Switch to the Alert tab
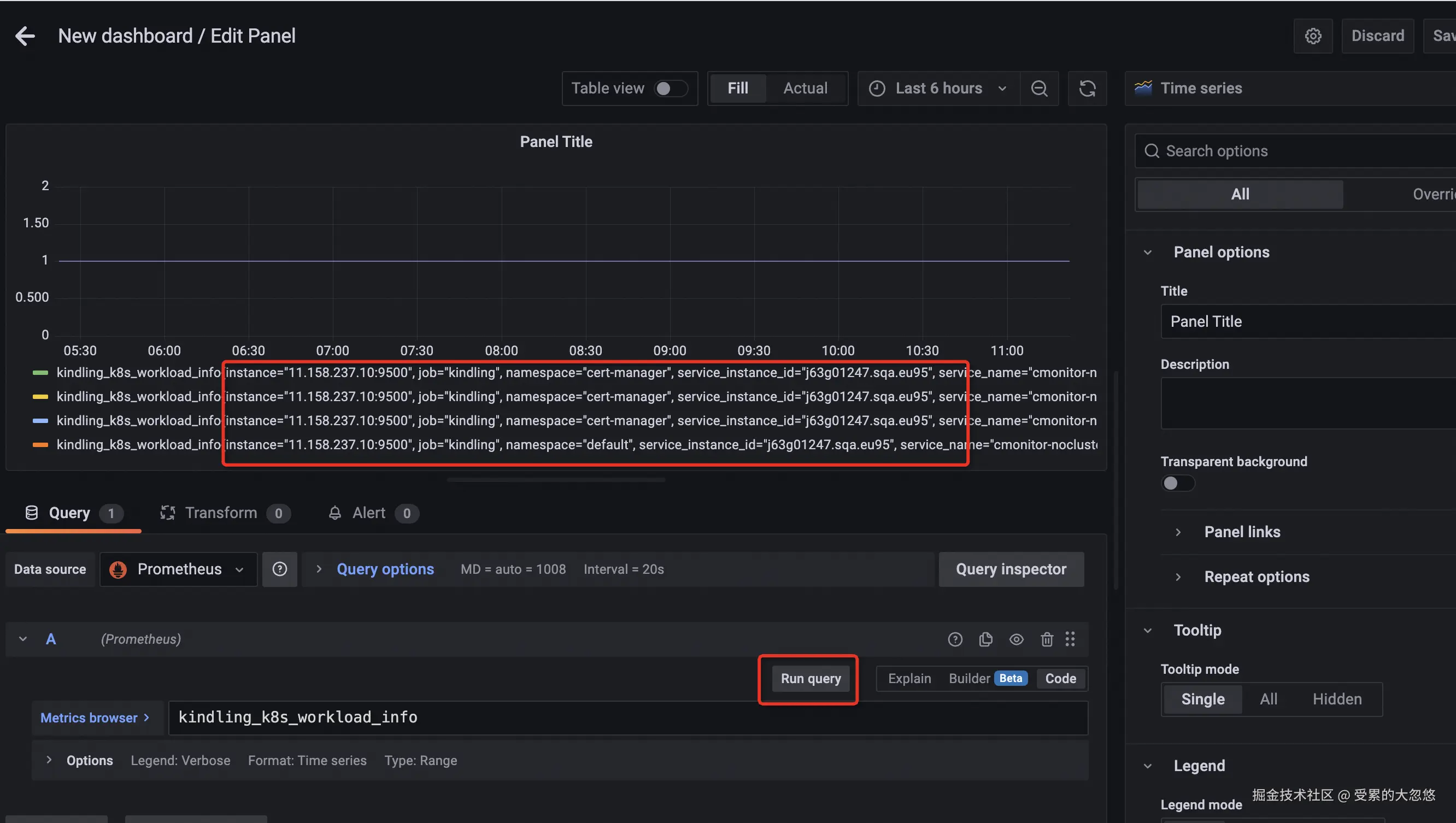Screen dimensions: 1456x823 pyautogui.click(x=368, y=513)
